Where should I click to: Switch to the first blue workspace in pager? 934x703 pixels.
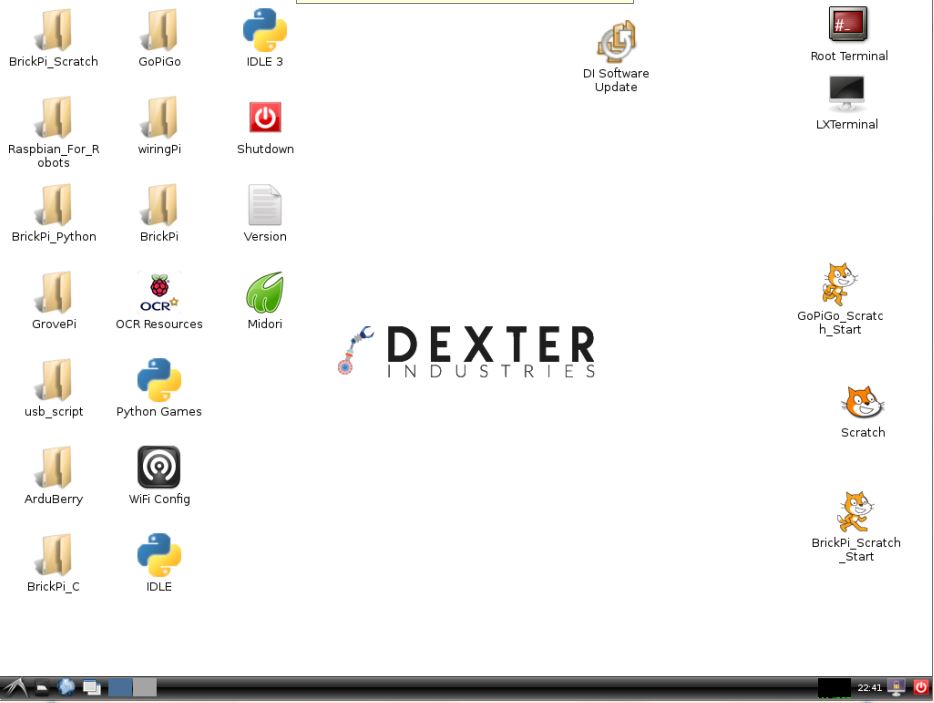(120, 688)
